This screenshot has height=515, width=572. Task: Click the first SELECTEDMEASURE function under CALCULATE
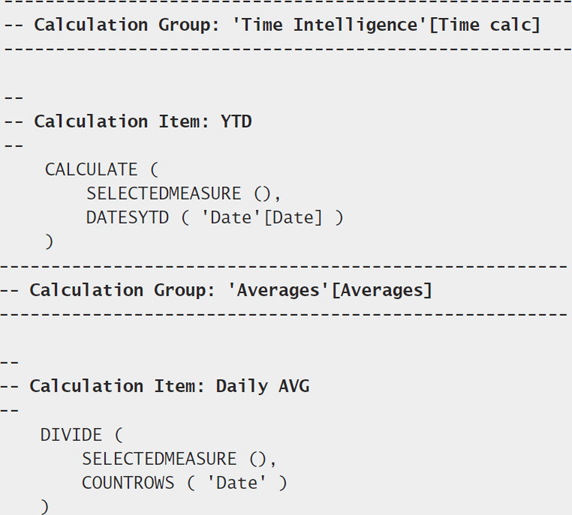point(164,193)
